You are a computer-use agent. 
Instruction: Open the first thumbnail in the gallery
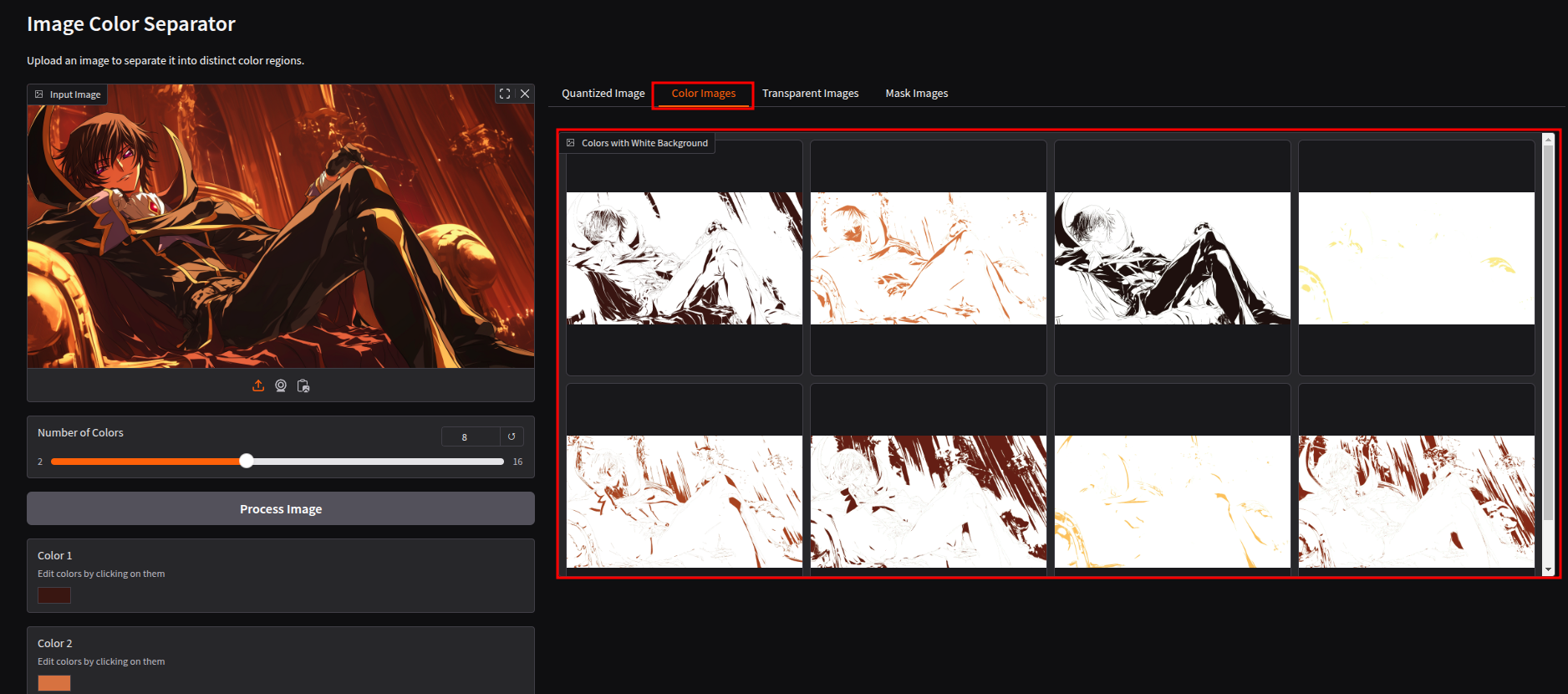tap(684, 258)
